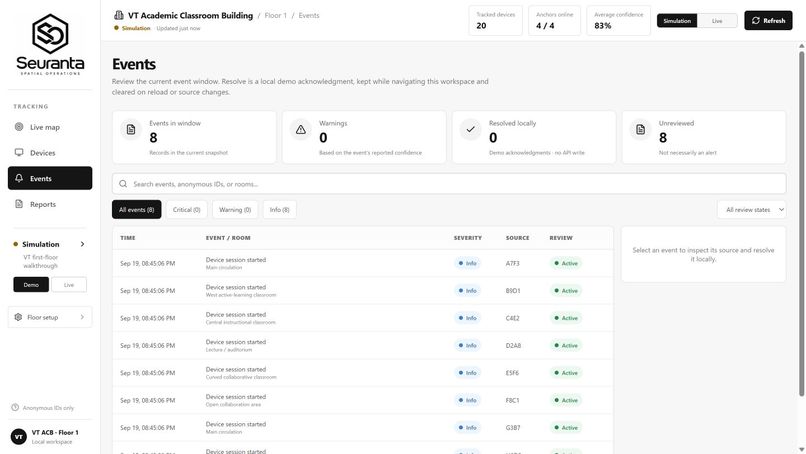The image size is (806, 454).
Task: Click the Warnings triangle icon
Action: (x=301, y=130)
